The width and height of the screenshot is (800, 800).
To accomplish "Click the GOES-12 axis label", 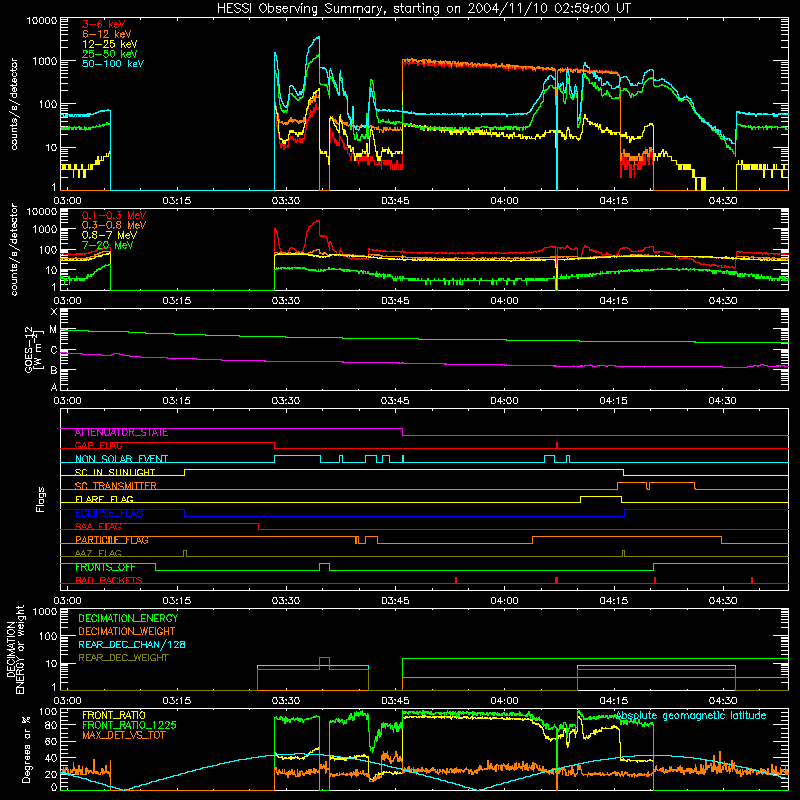I will point(33,349).
